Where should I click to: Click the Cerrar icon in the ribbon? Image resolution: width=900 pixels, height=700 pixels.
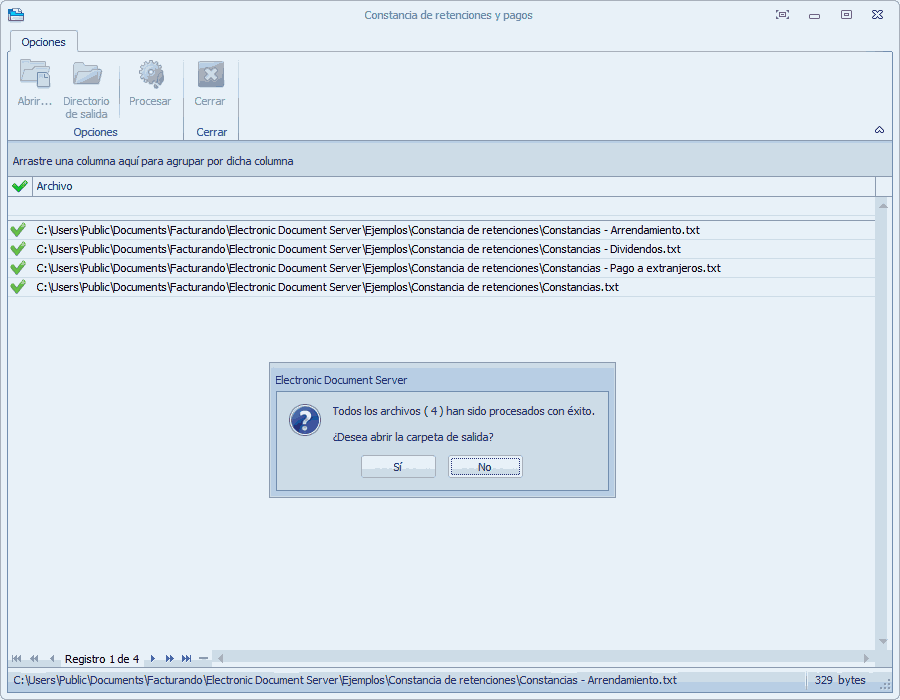210,76
